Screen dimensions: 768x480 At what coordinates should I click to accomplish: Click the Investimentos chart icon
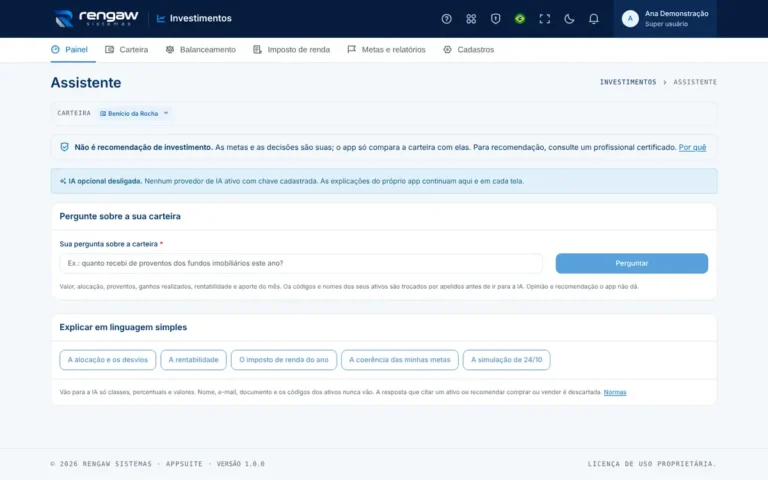[161, 19]
